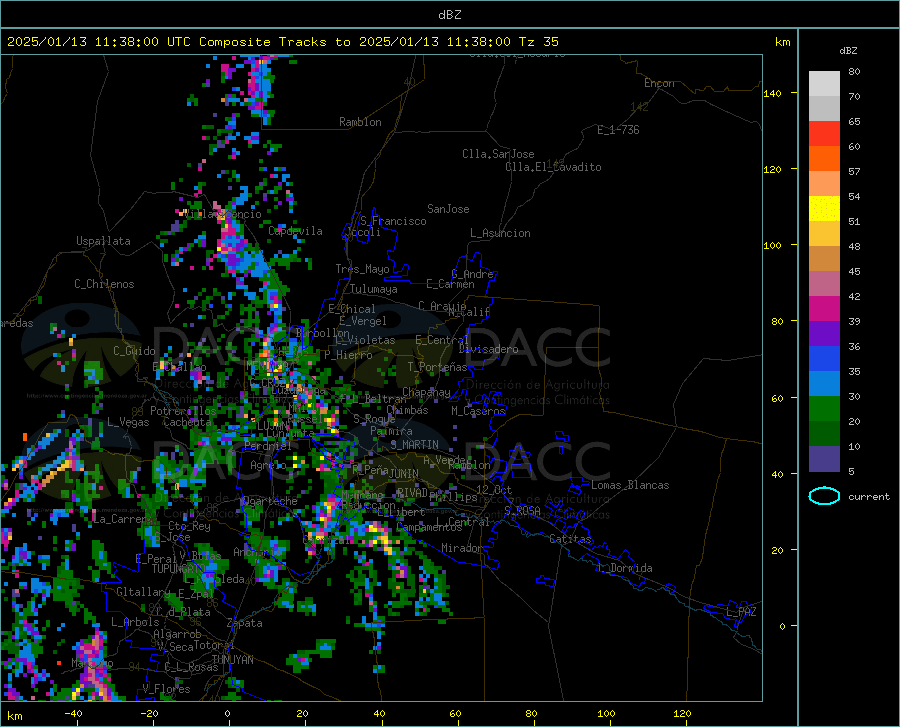Click the TUPUNGATO city label

coord(179,569)
